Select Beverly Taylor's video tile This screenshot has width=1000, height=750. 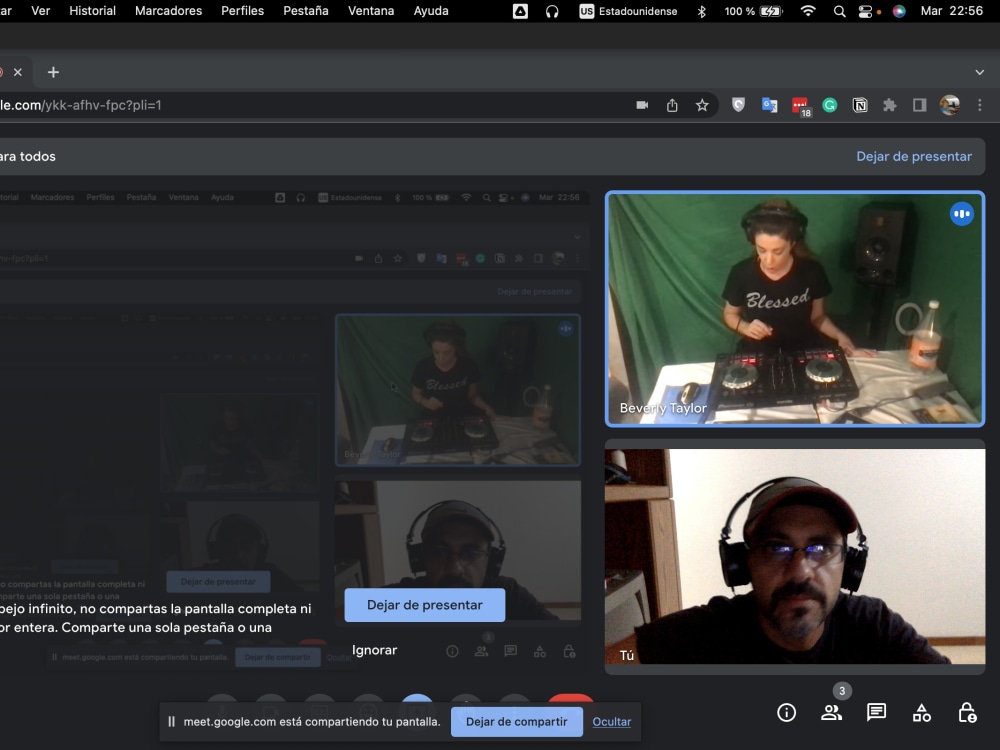795,309
